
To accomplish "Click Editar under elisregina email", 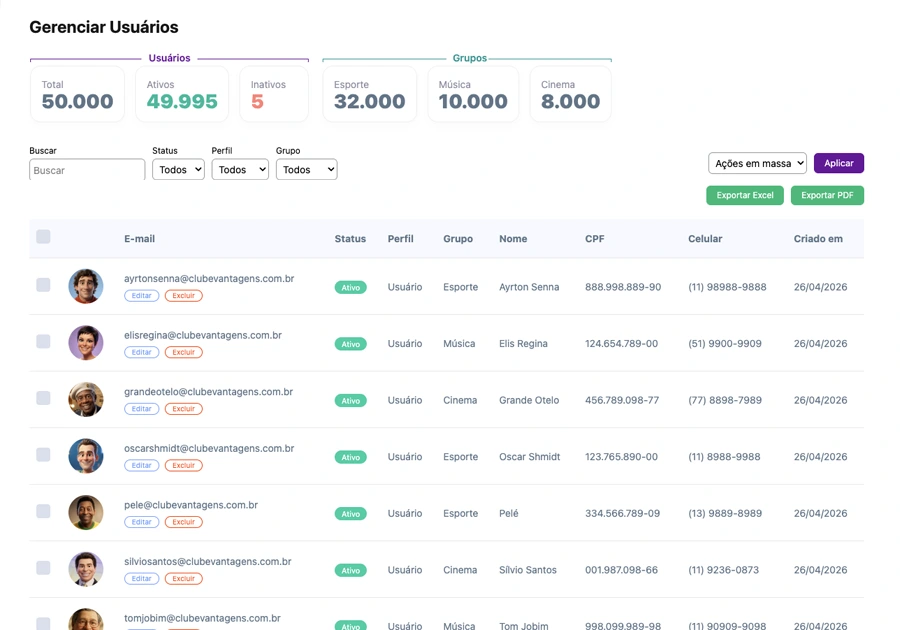I will click(x=142, y=352).
